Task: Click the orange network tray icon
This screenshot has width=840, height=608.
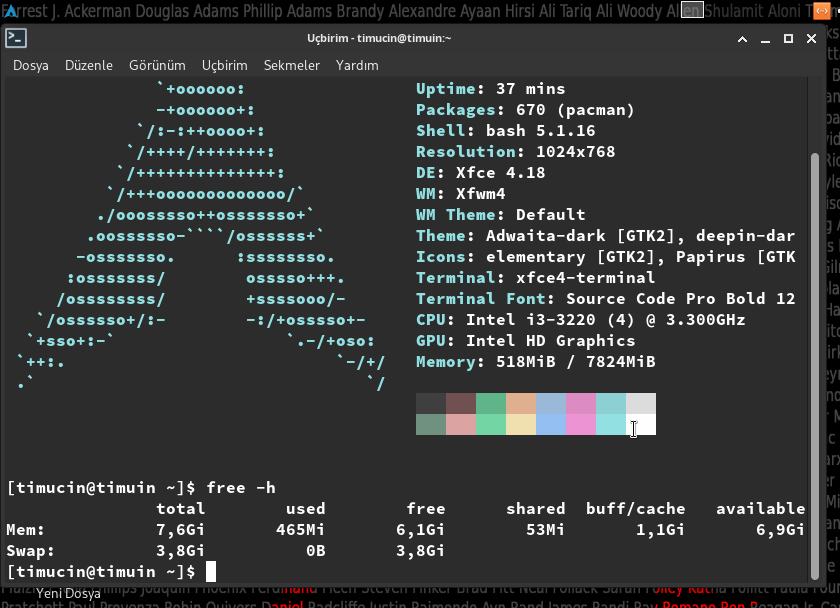Action: [x=821, y=10]
